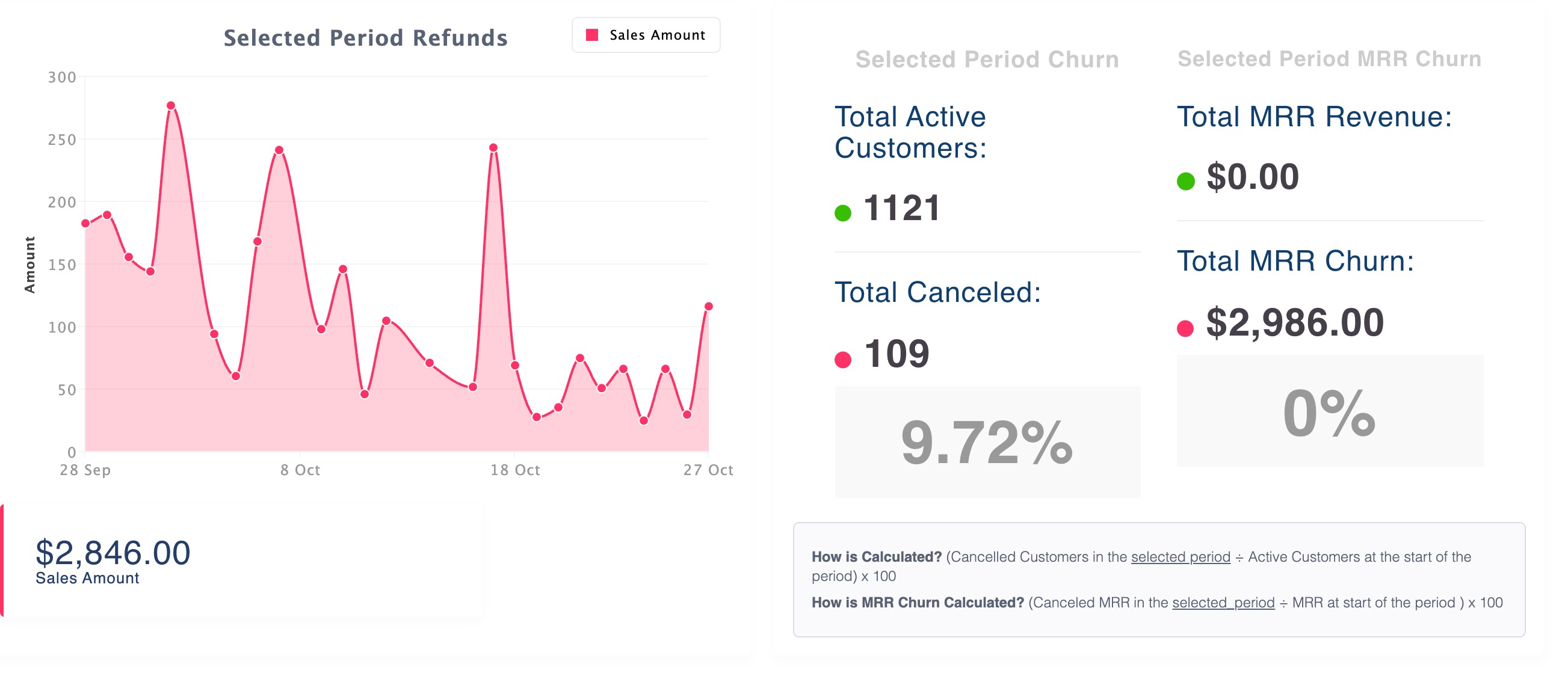Click the pink Sales Amount legend swatch
Screen dimensions: 1568x688
[x=591, y=35]
